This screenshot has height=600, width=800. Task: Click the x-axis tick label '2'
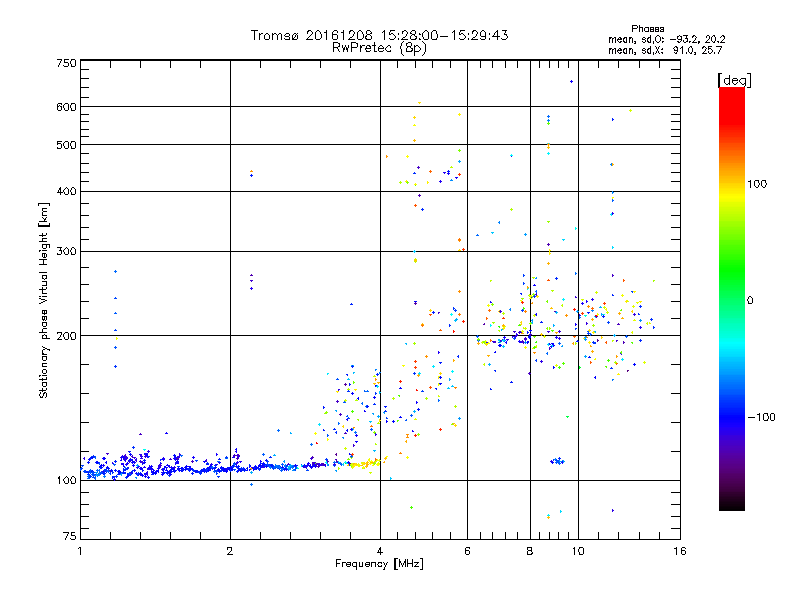pyautogui.click(x=230, y=551)
